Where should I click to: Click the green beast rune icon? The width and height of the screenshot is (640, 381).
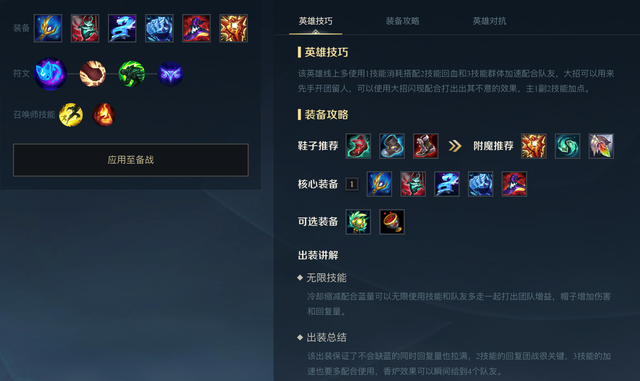tap(131, 74)
